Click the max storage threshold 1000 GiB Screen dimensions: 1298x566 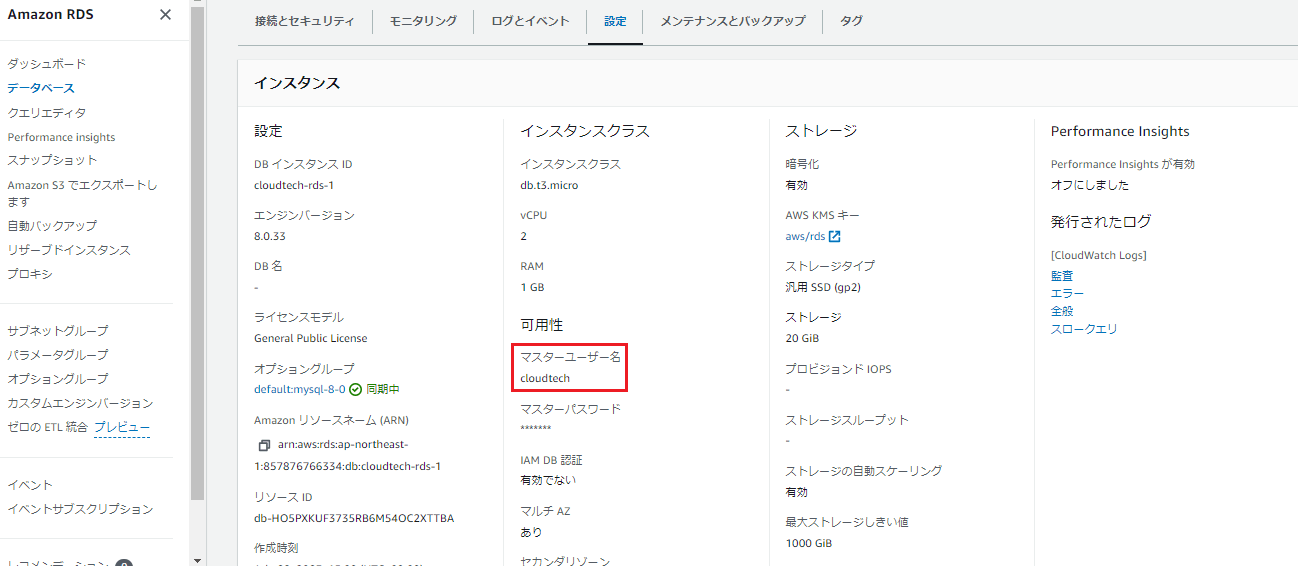point(809,543)
